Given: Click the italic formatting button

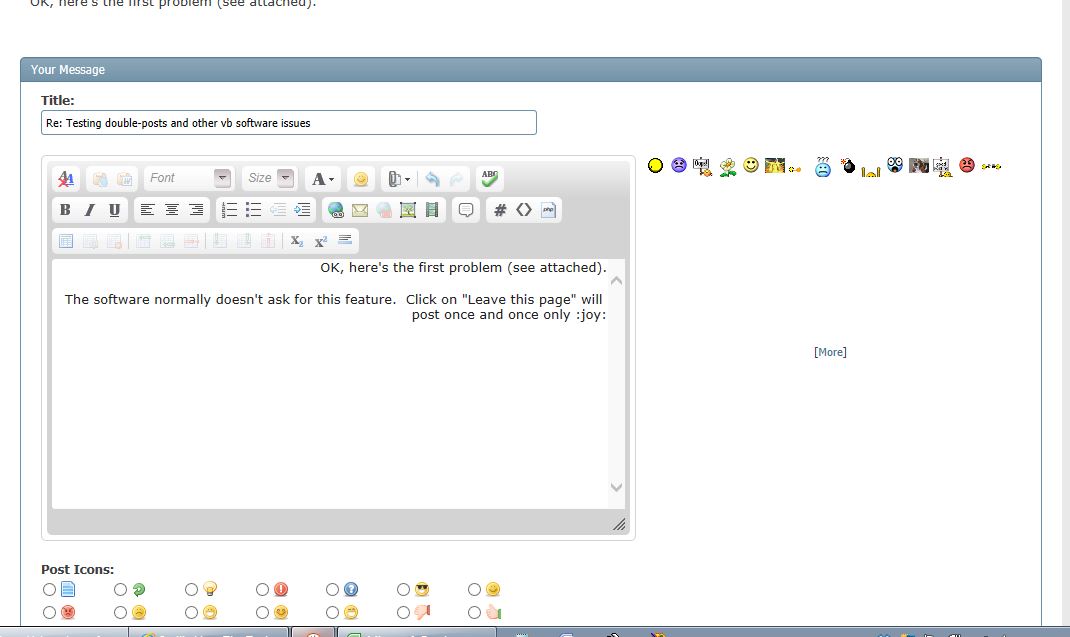Looking at the screenshot, I should (89, 210).
